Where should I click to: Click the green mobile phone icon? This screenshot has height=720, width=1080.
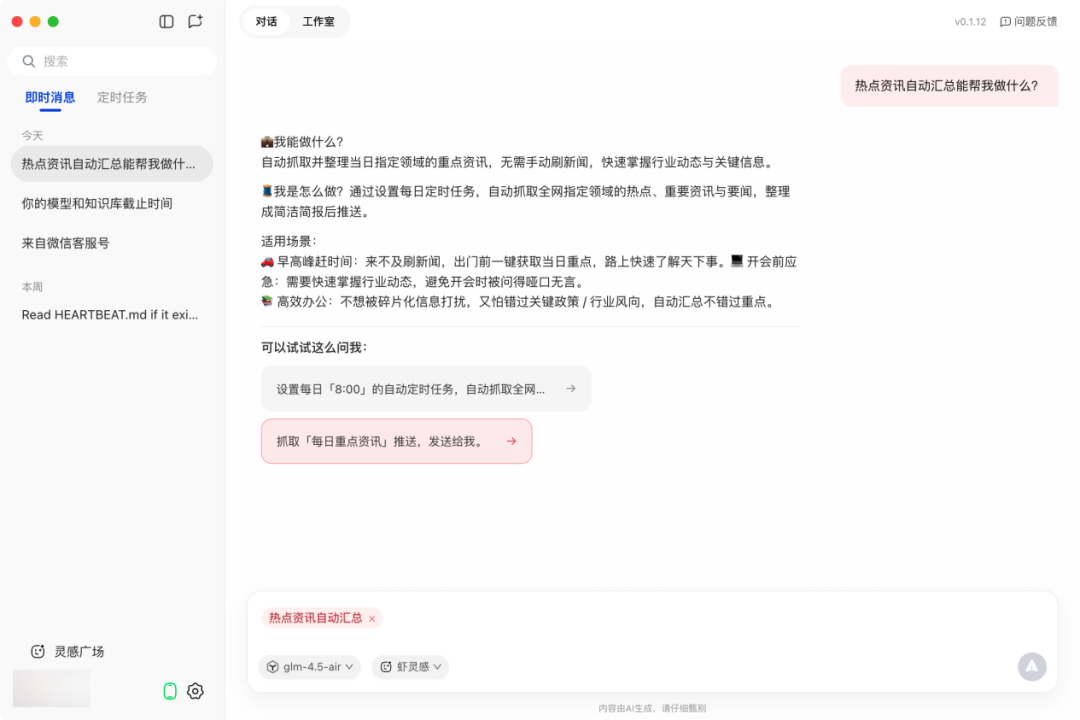[x=170, y=691]
